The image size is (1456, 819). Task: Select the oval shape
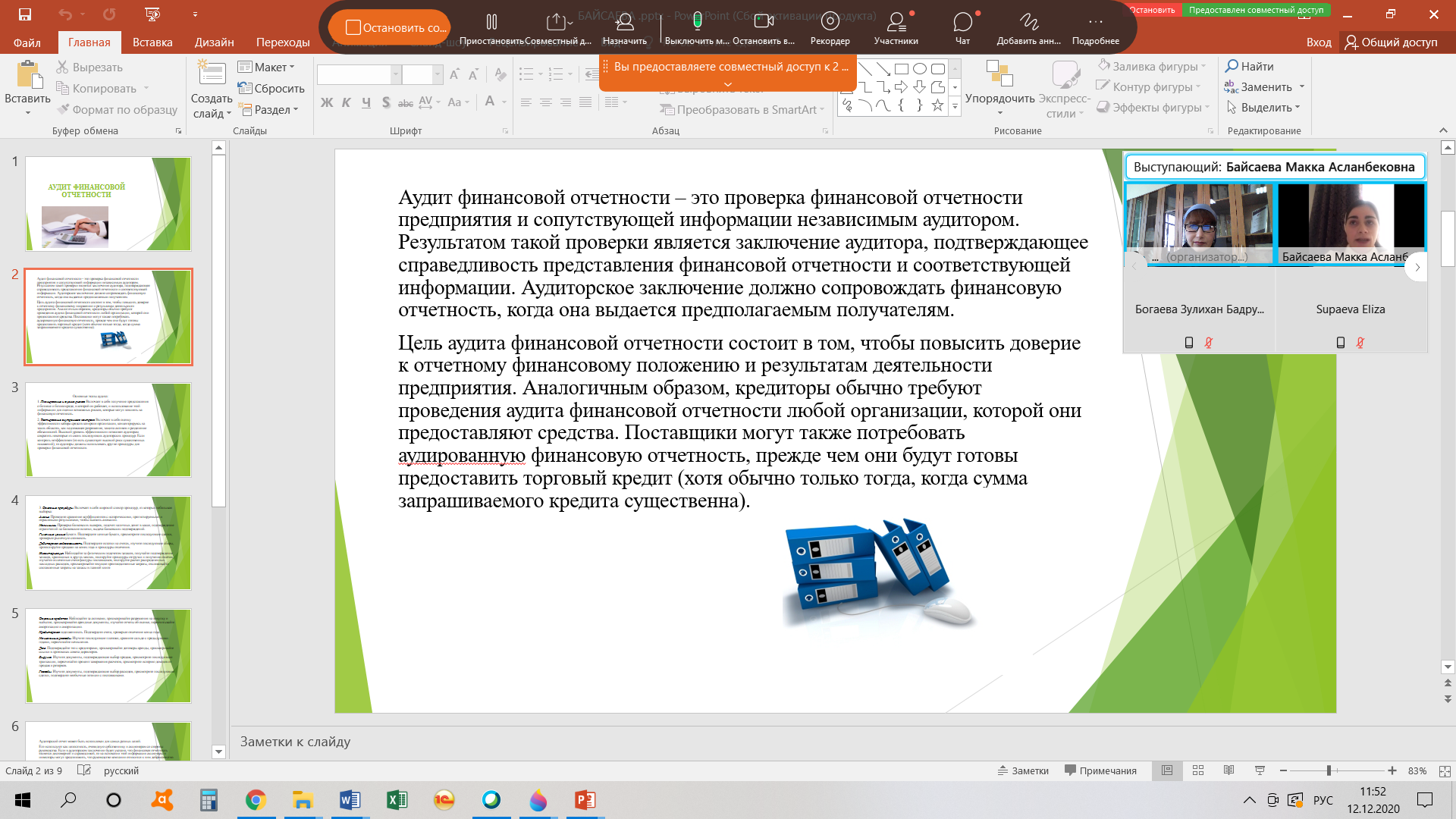(919, 68)
